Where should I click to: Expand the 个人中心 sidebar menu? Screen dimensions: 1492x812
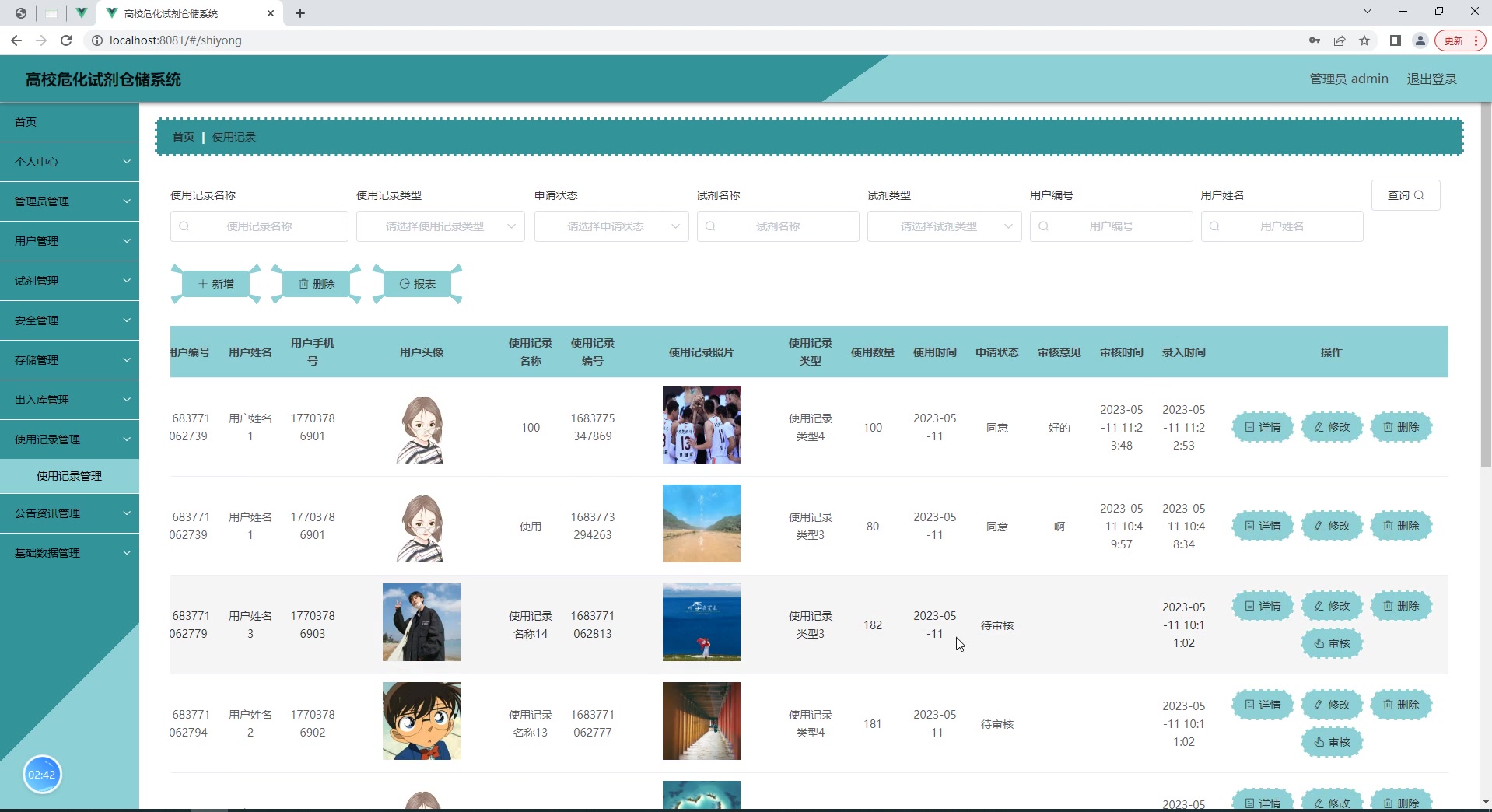tap(69, 162)
